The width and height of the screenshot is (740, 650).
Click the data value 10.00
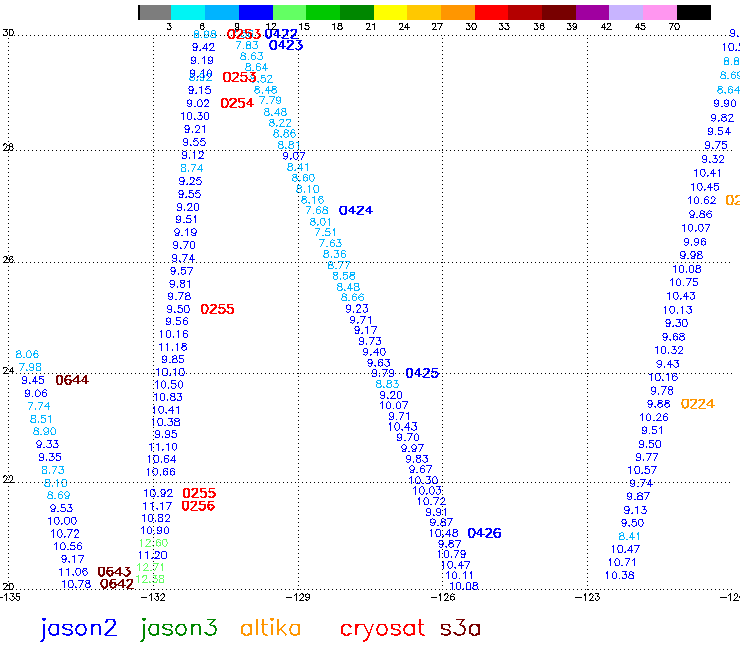pyautogui.click(x=62, y=521)
